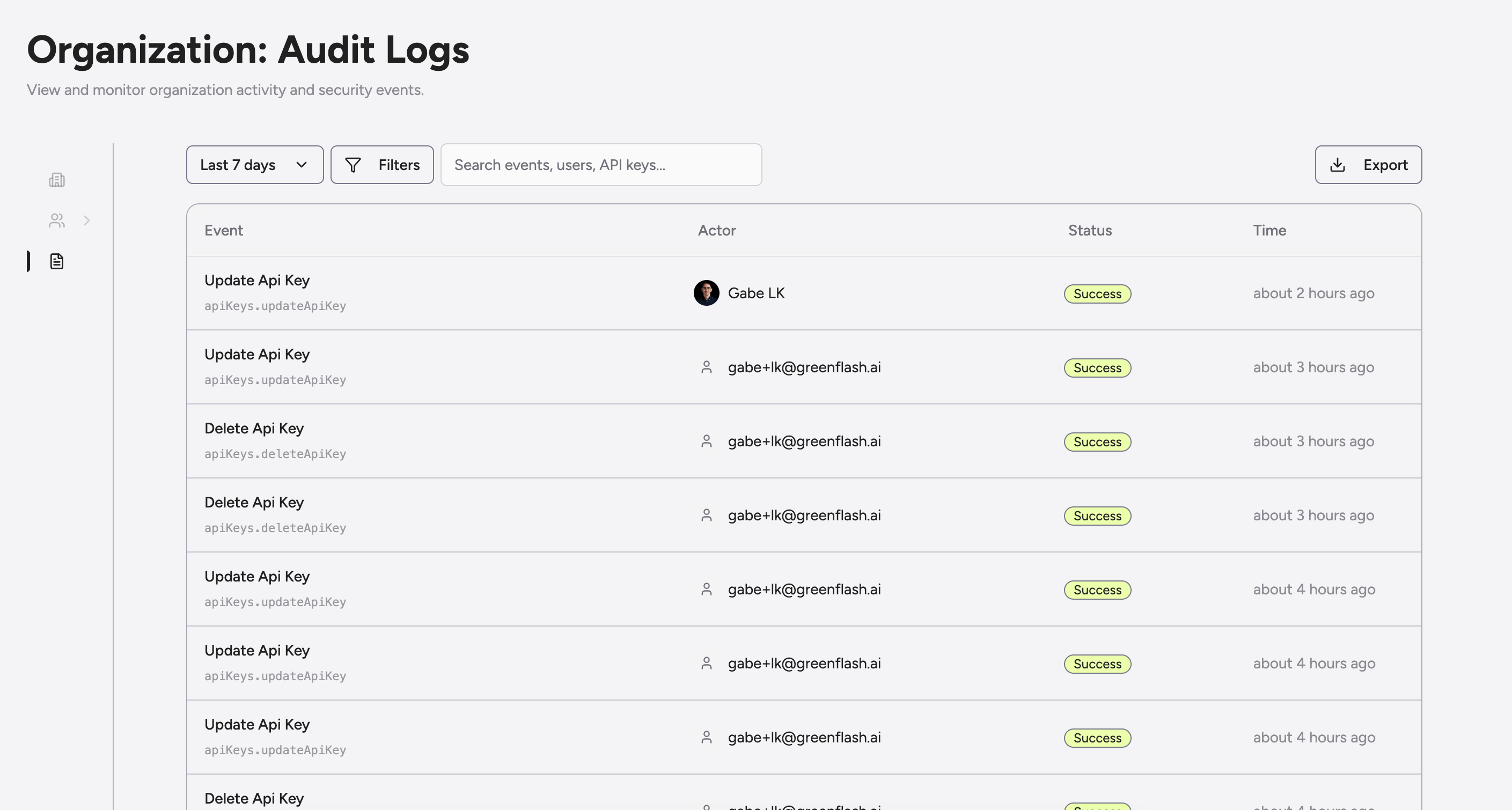Click the Organization: Audit Logs page title
The height and width of the screenshot is (810, 1512).
click(x=248, y=50)
